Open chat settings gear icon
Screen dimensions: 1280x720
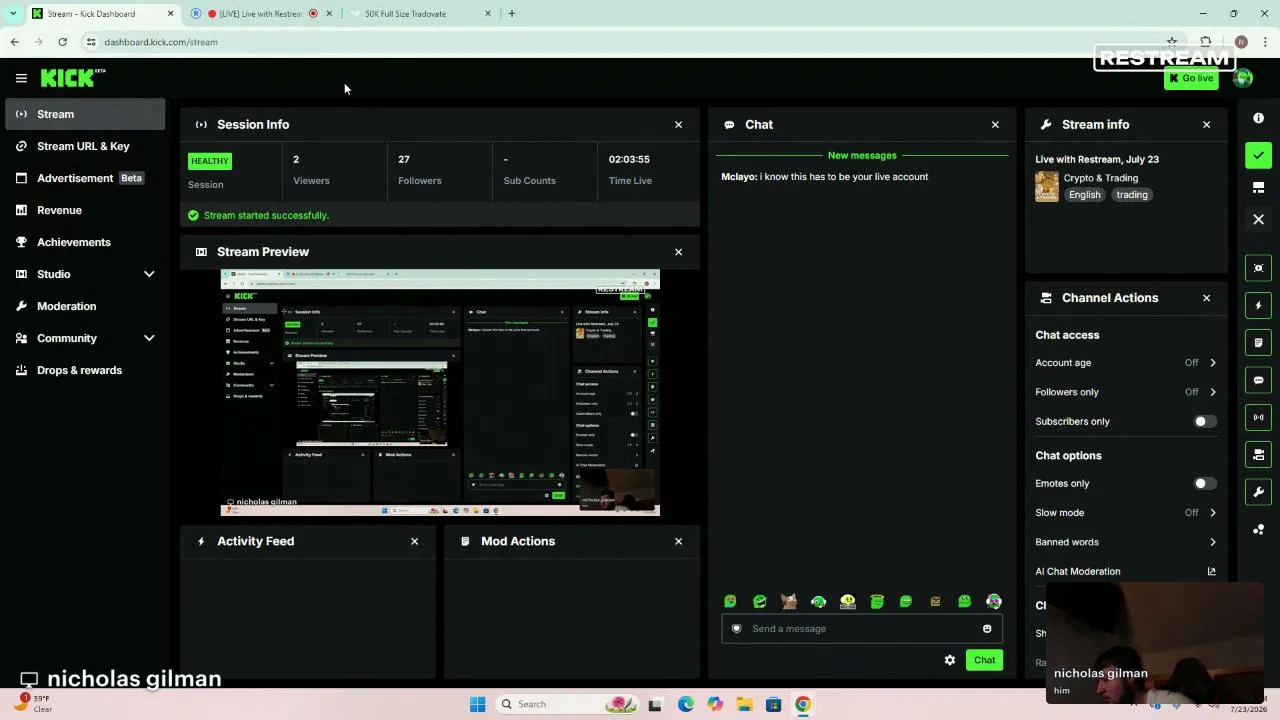pos(950,660)
